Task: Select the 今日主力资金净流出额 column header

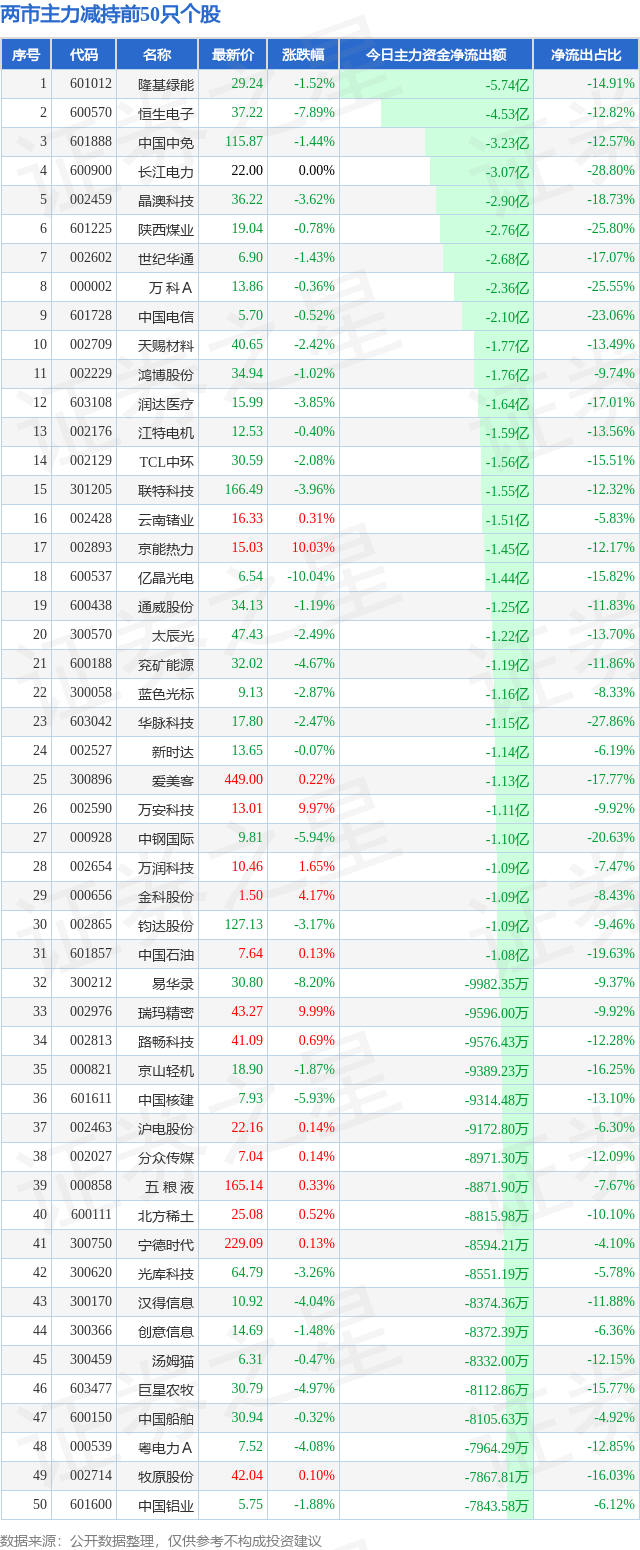Action: click(436, 55)
